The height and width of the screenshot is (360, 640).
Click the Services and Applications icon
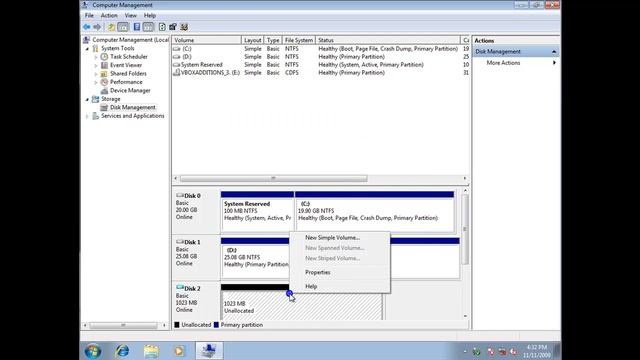96,116
